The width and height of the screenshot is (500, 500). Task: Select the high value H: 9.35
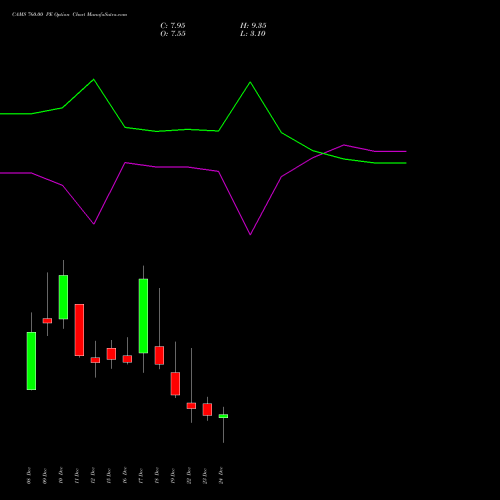click(253, 26)
